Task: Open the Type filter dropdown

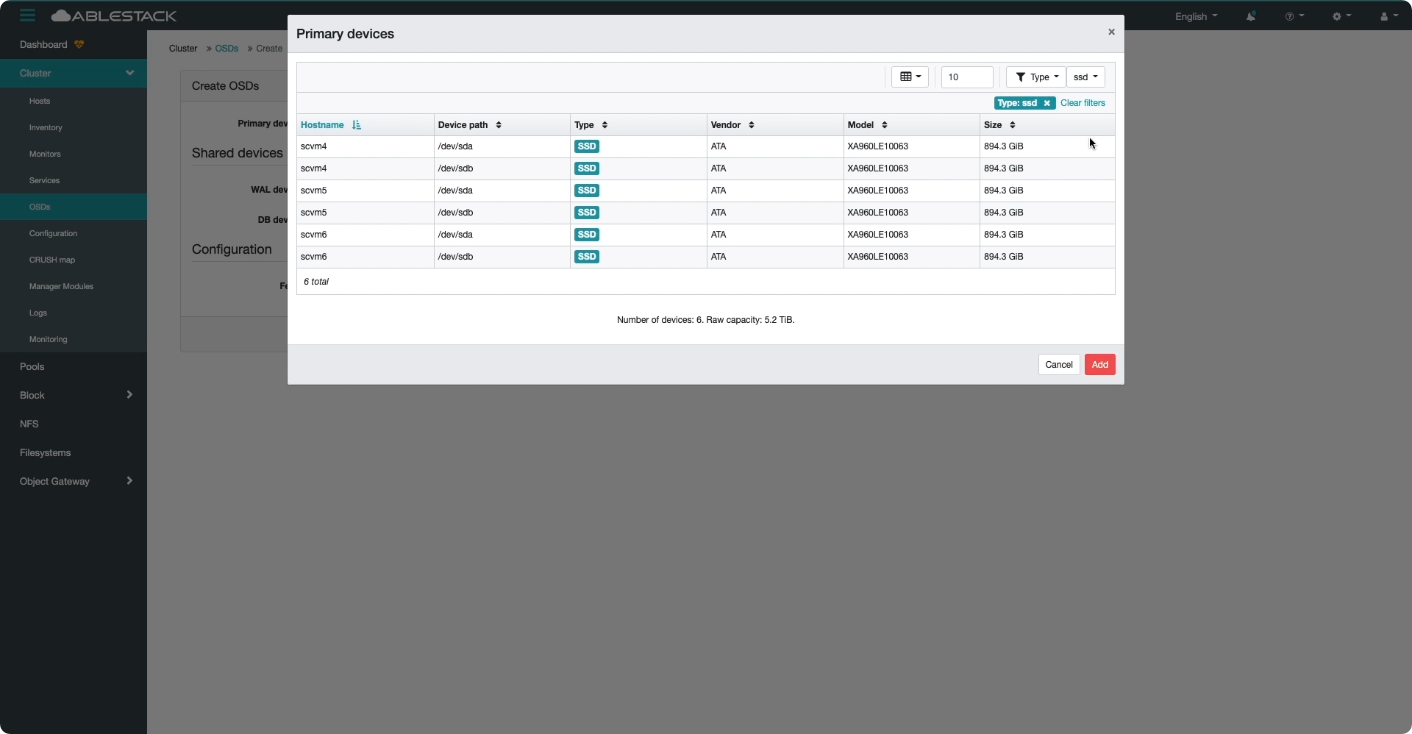Action: 1036,77
